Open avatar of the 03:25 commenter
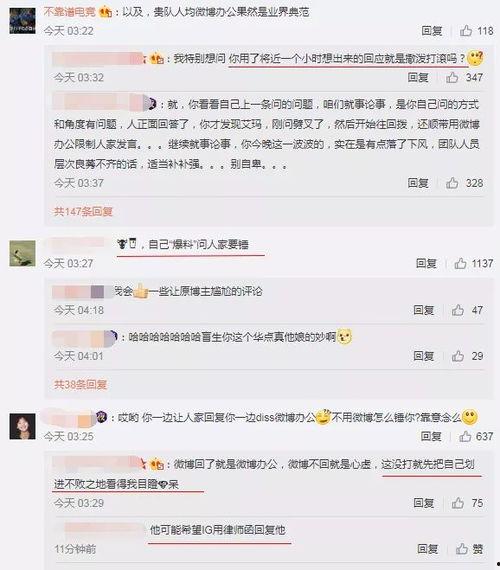500x570 pixels. [23, 426]
